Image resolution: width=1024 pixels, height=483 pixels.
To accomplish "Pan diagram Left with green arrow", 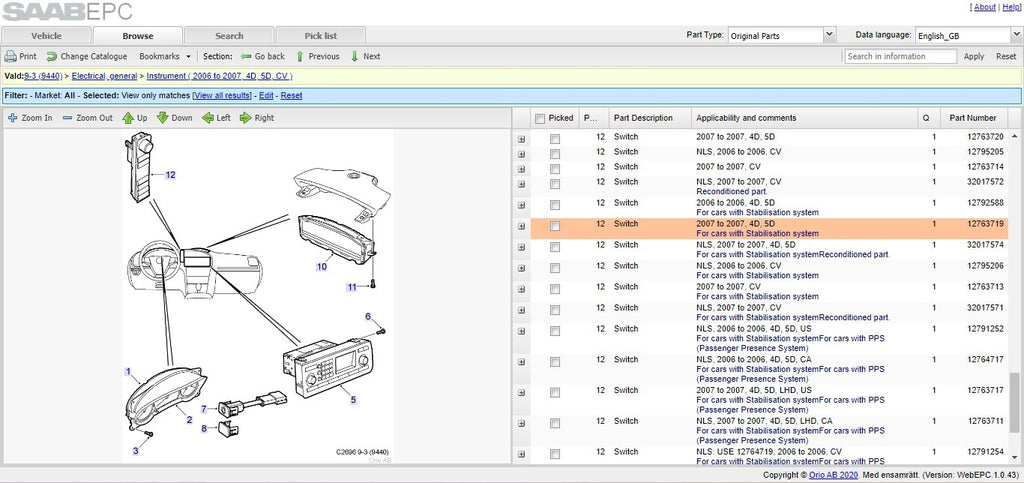I will (x=208, y=118).
